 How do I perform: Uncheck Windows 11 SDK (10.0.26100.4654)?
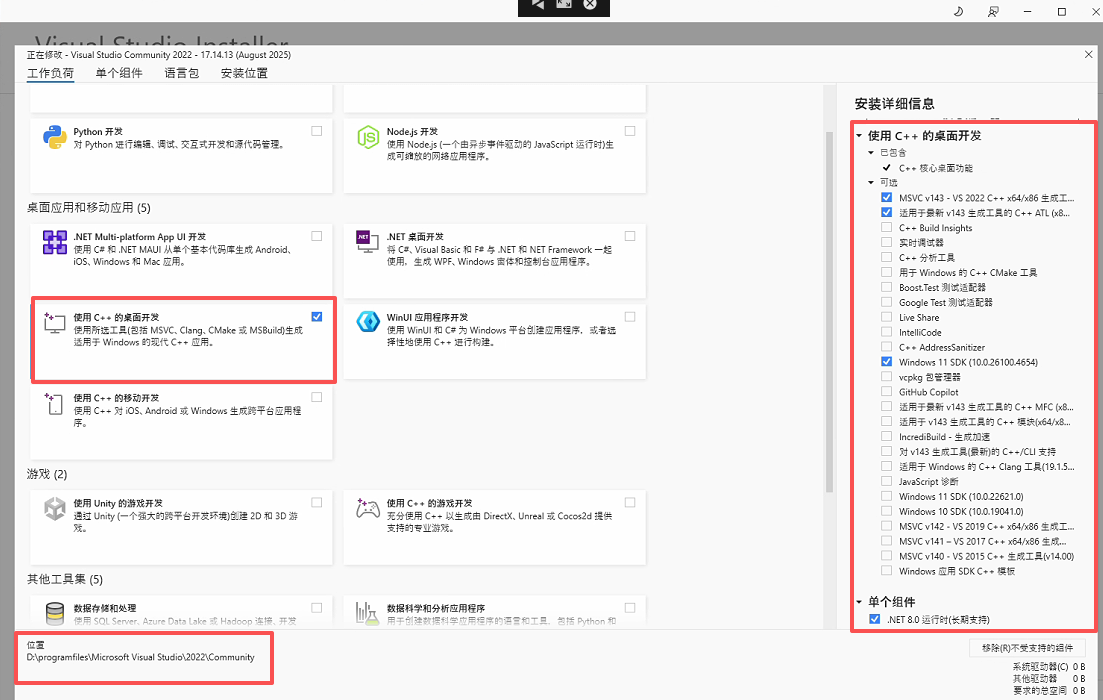point(886,362)
